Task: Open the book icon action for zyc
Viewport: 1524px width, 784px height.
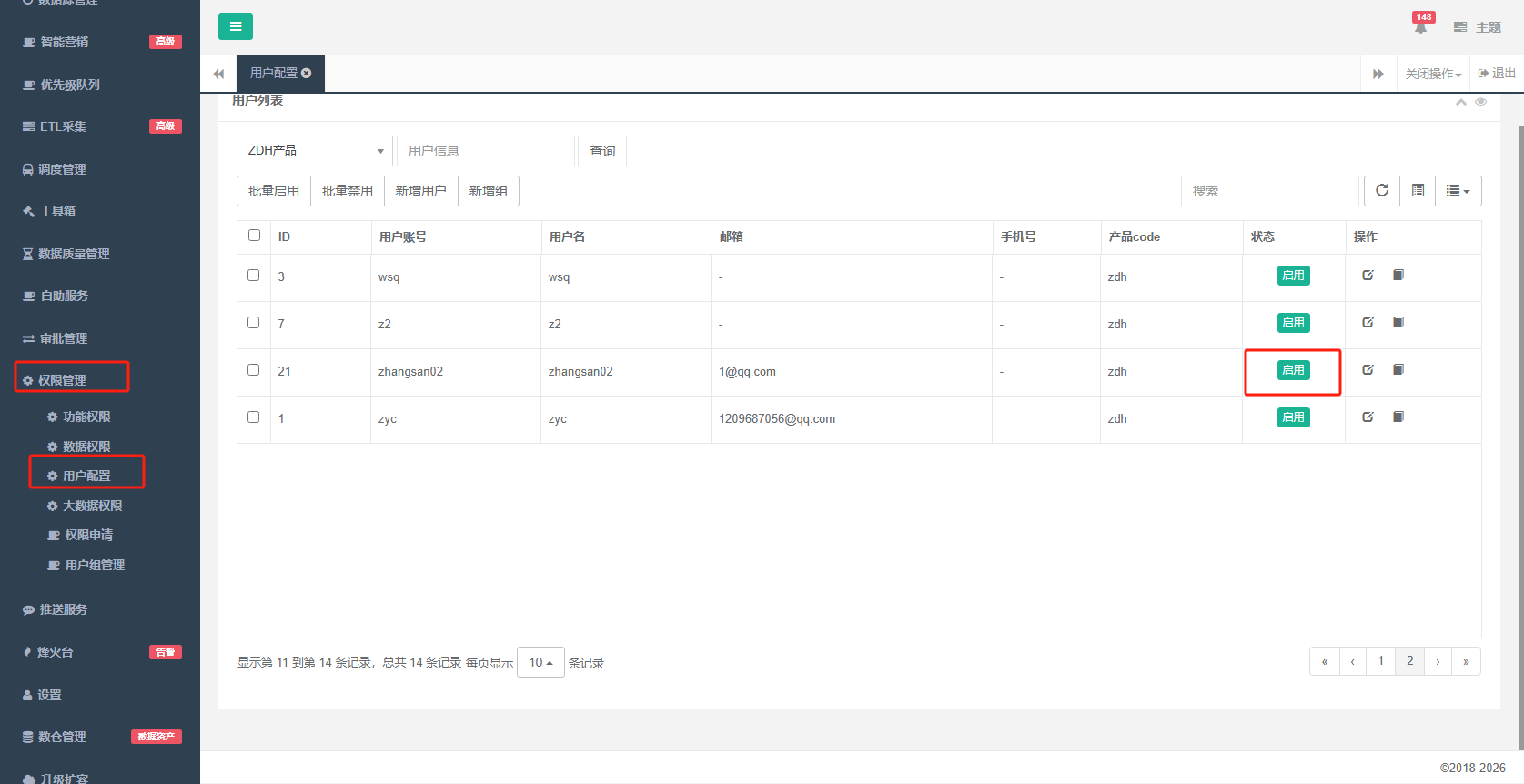Action: 1398,417
